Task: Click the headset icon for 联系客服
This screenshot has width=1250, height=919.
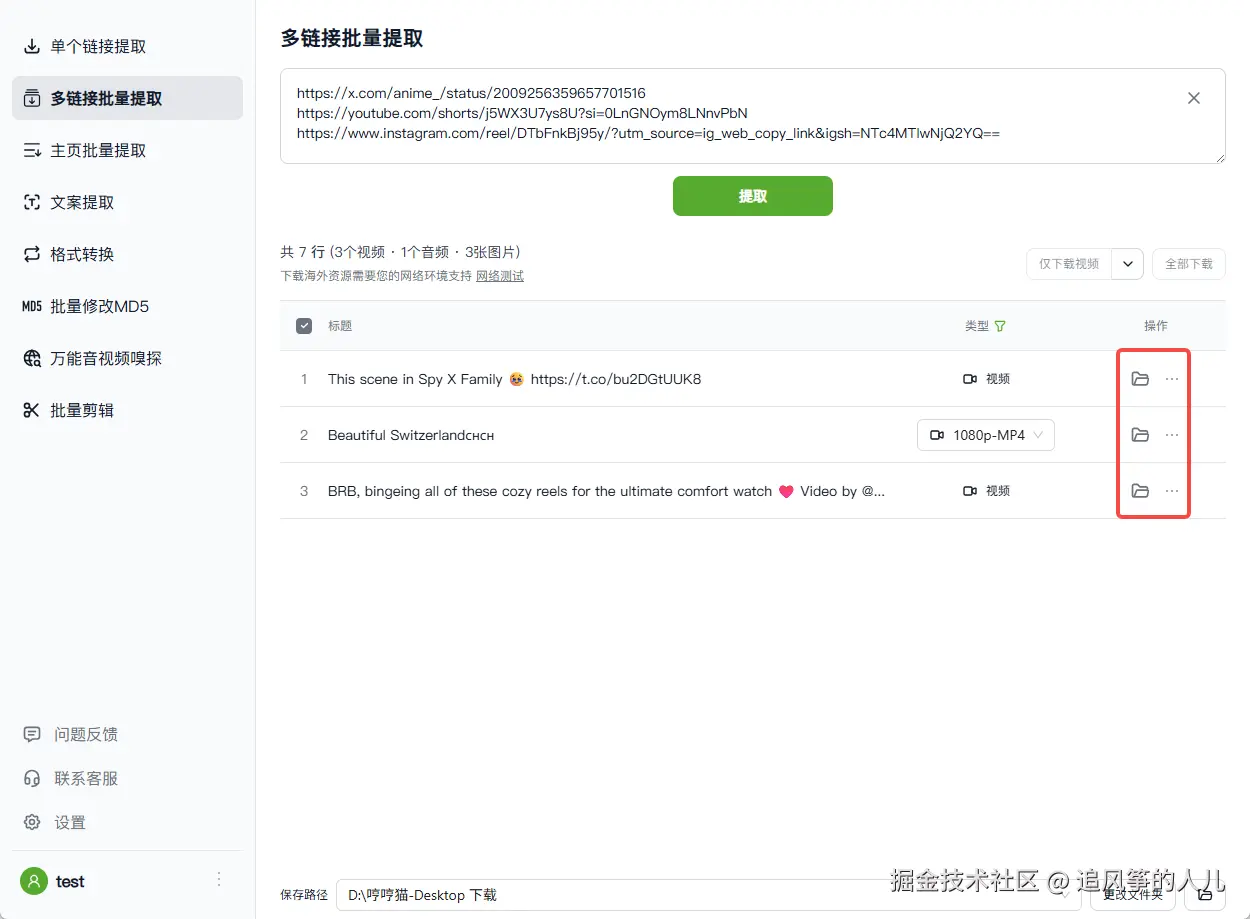Action: 32,778
